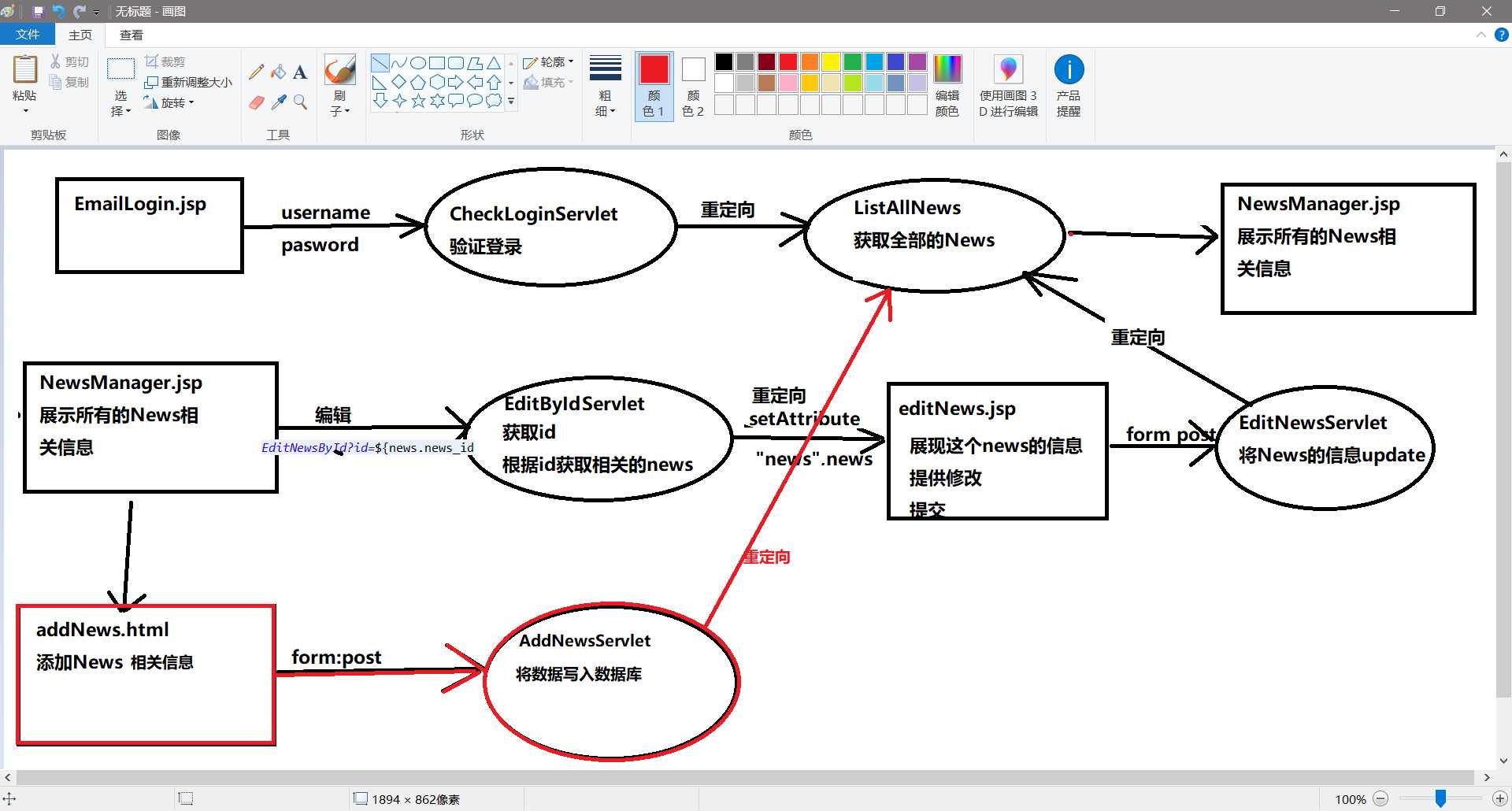Viewport: 1512px width, 811px height.
Task: Activate 颜色 1 foreground color
Action: click(654, 87)
